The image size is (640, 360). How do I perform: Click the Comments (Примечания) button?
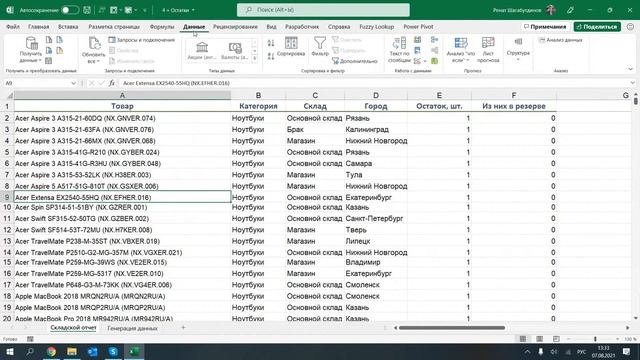pos(545,27)
